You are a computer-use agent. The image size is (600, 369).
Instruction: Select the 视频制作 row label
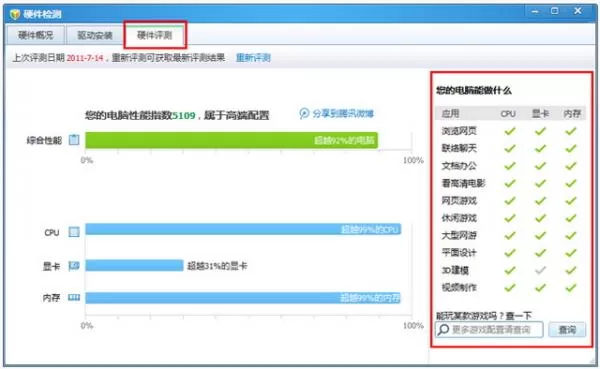coord(459,287)
